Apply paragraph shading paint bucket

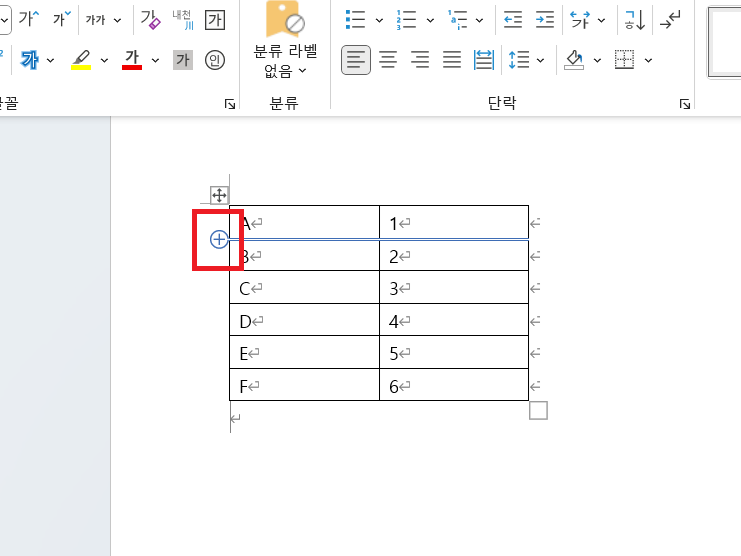pos(574,60)
